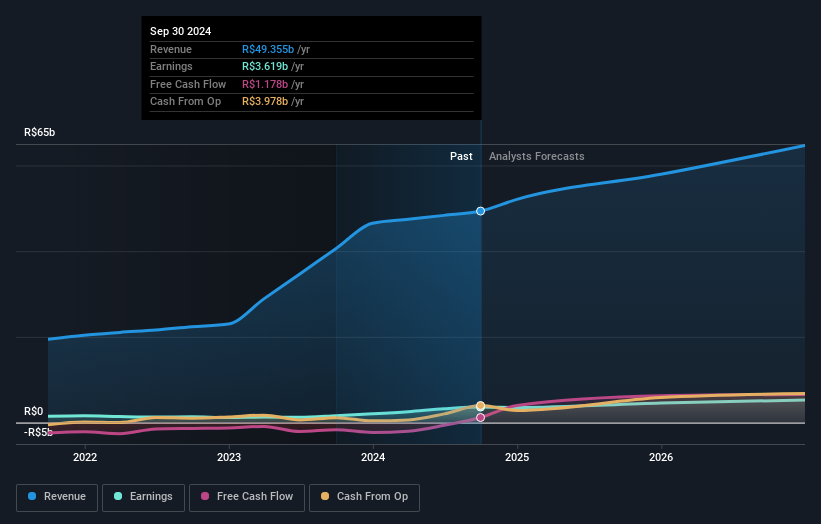Click the Cash From Op label in tooltip
Viewport: 821px width, 524px height.
click(x=185, y=102)
